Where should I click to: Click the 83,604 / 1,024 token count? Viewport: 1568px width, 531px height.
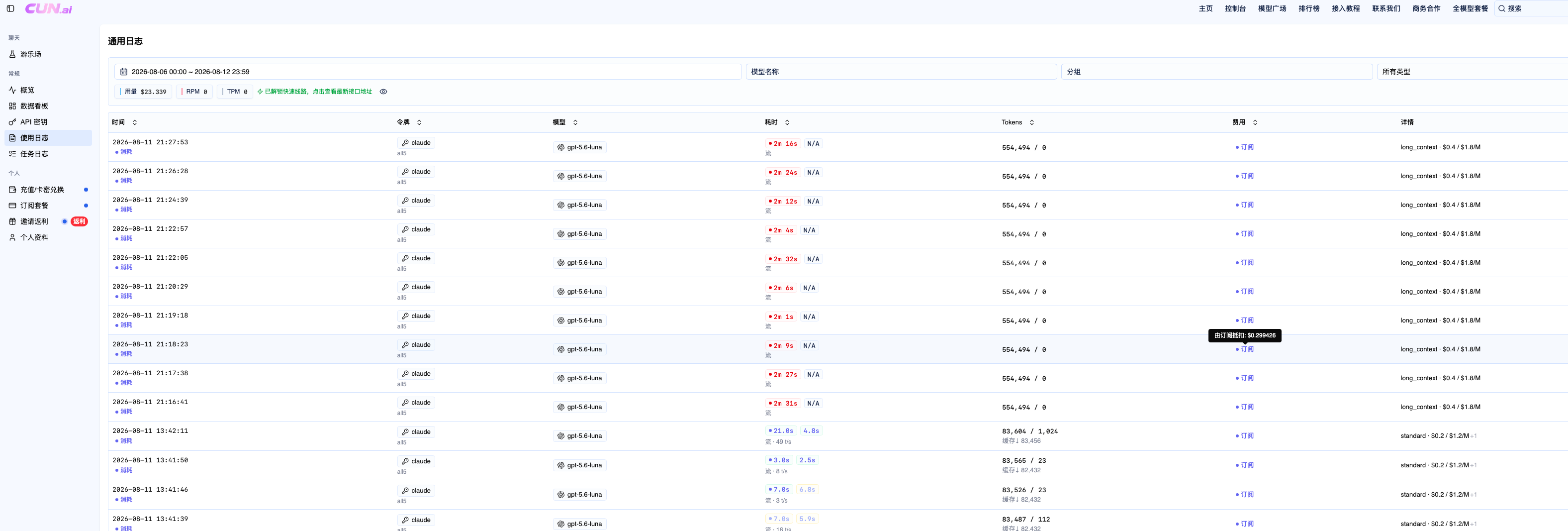[1030, 432]
